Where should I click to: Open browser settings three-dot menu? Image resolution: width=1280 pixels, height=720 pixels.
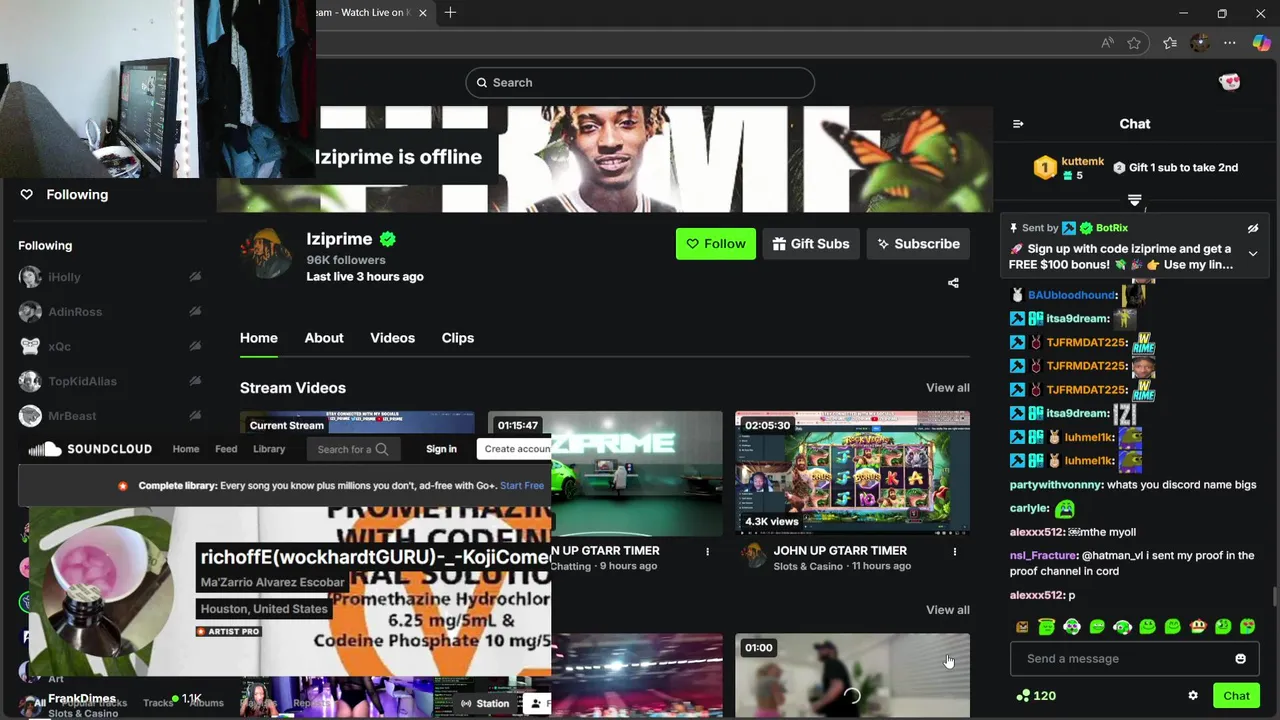[x=1230, y=43]
